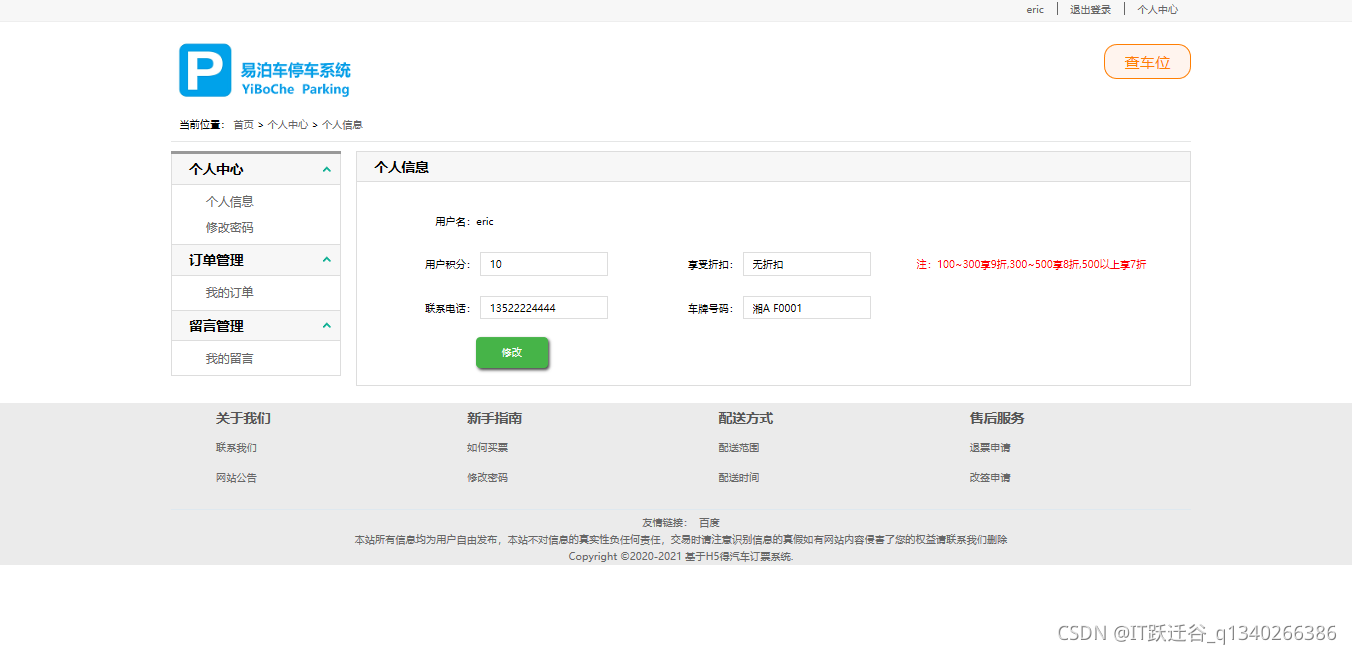Open the 百度 friendly link
The image size is (1352, 654).
coord(709,521)
